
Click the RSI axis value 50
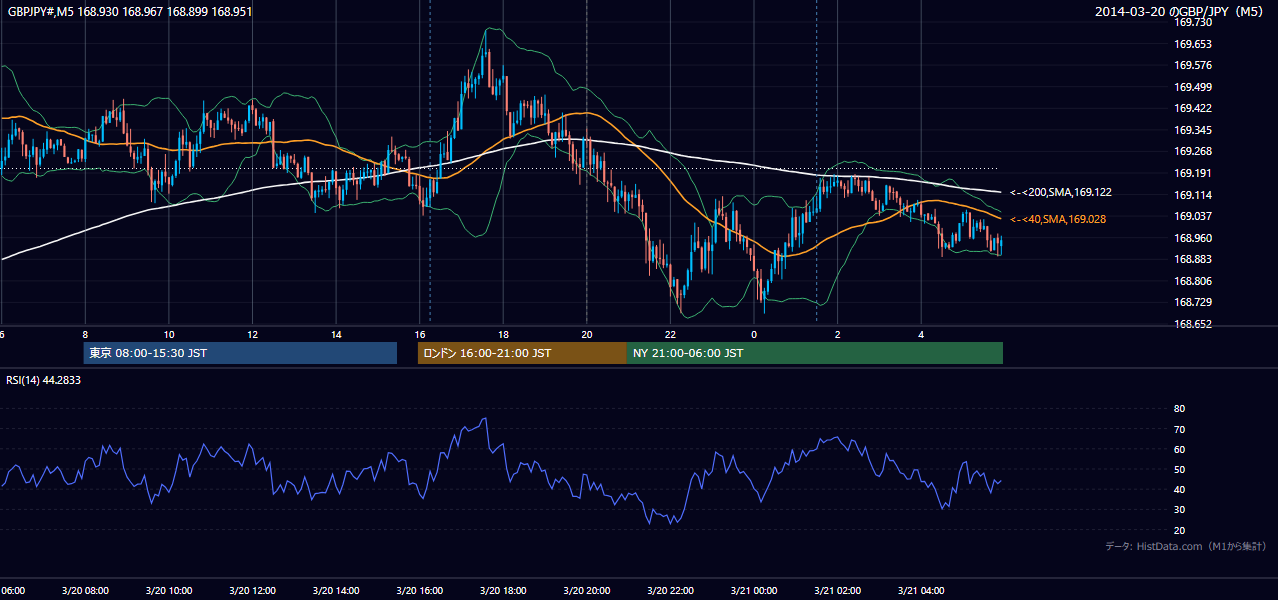(1179, 469)
